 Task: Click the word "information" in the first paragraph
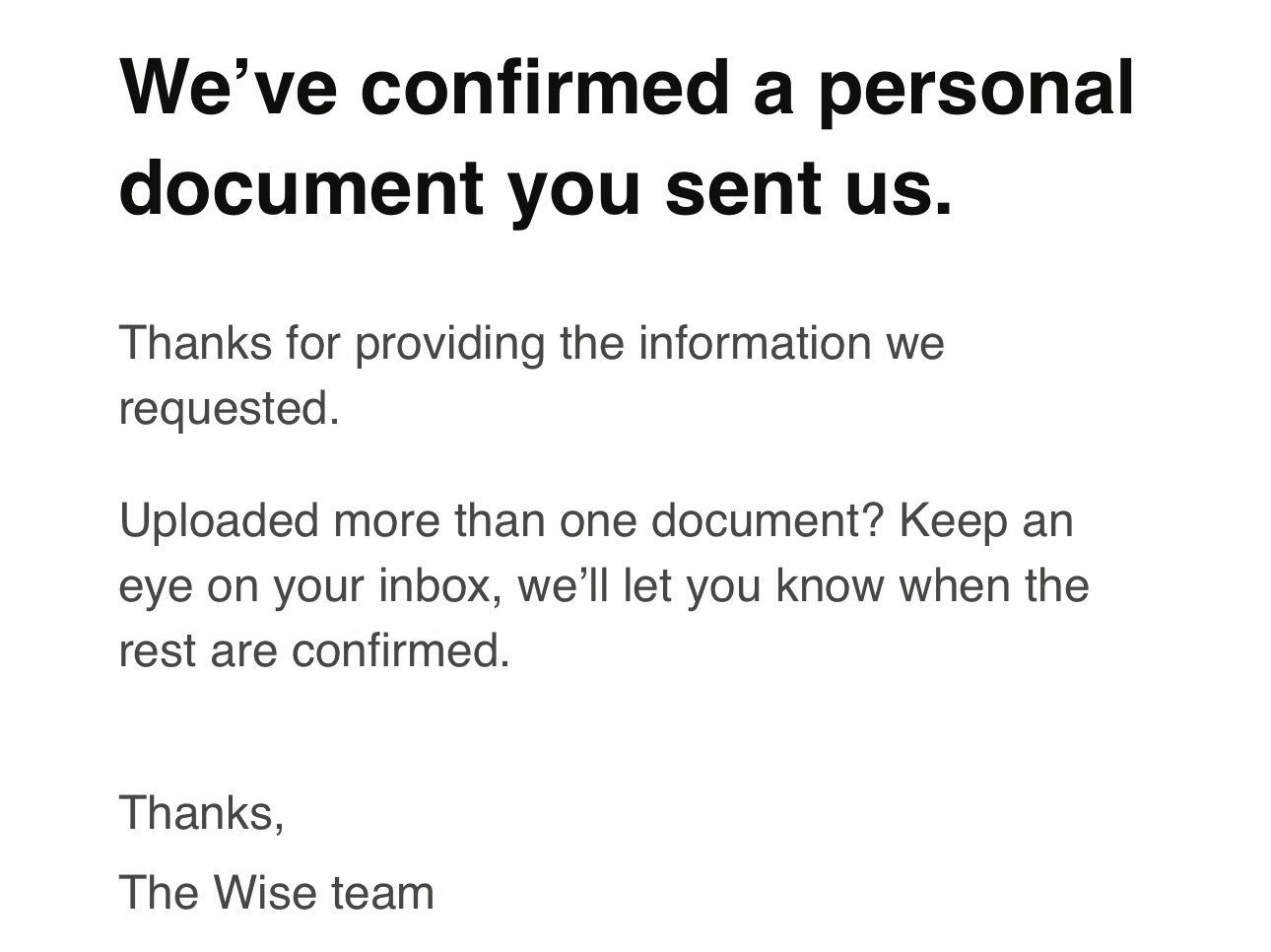[755, 344]
